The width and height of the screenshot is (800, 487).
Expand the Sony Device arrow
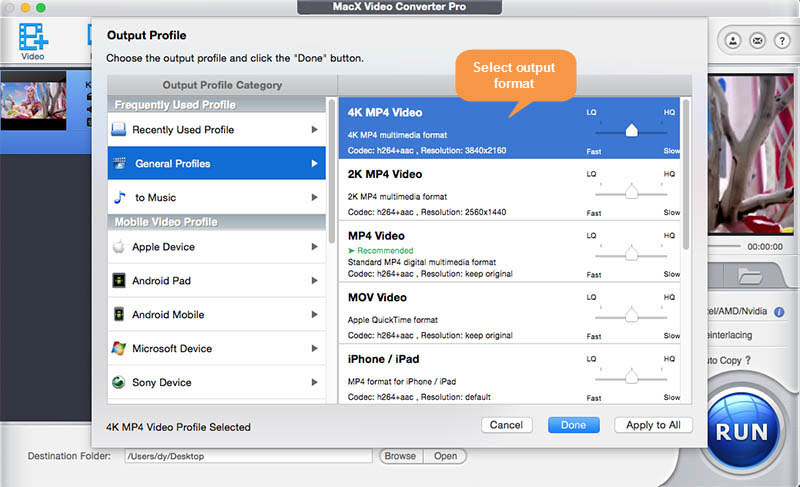(x=315, y=382)
